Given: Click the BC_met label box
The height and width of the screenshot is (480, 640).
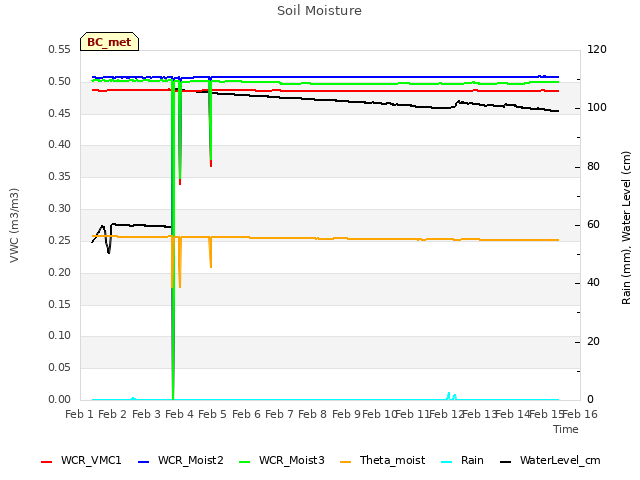Looking at the screenshot, I should 109,42.
